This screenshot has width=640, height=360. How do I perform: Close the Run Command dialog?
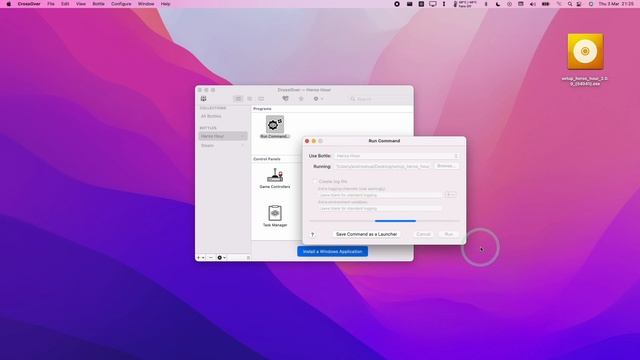307,141
